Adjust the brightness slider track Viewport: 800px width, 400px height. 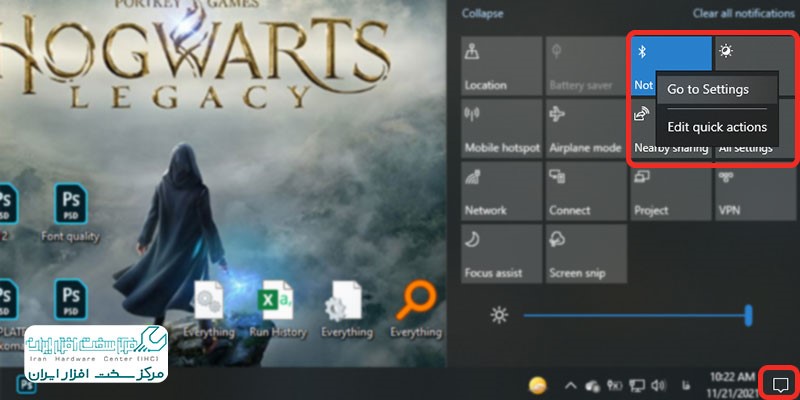tap(635, 315)
